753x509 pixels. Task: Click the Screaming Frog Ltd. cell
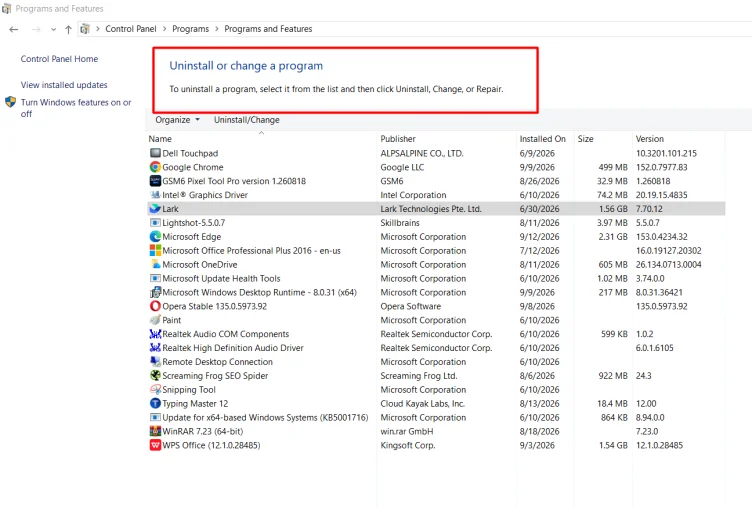[x=419, y=376]
